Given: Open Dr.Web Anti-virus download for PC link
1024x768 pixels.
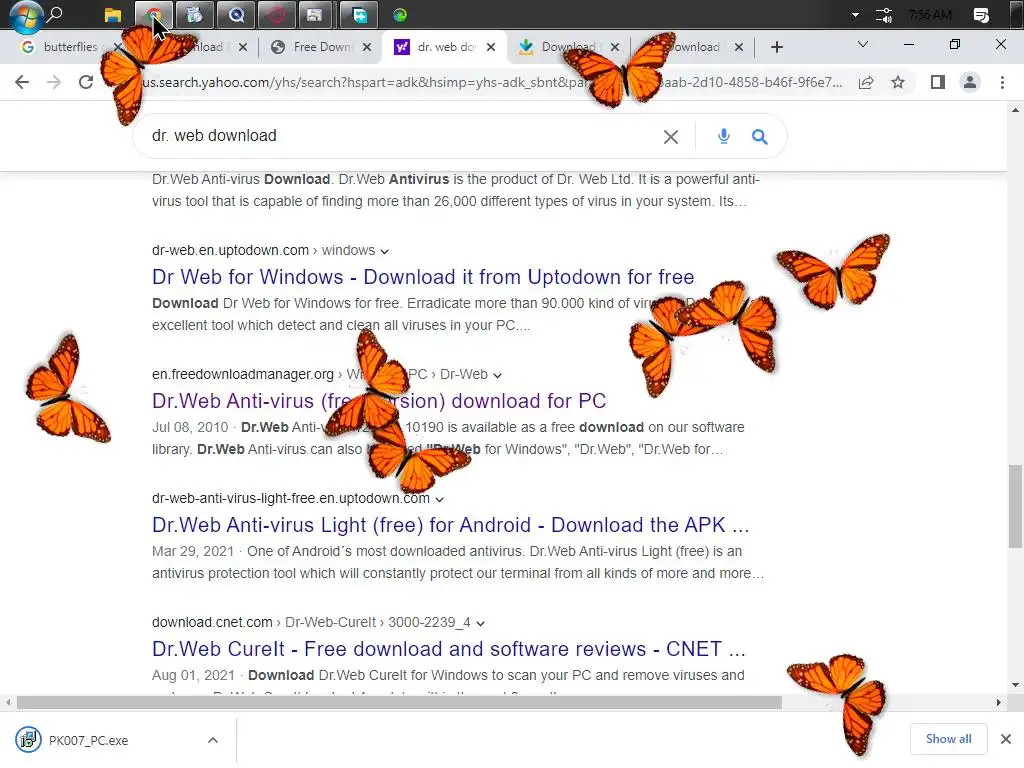Looking at the screenshot, I should tap(379, 401).
